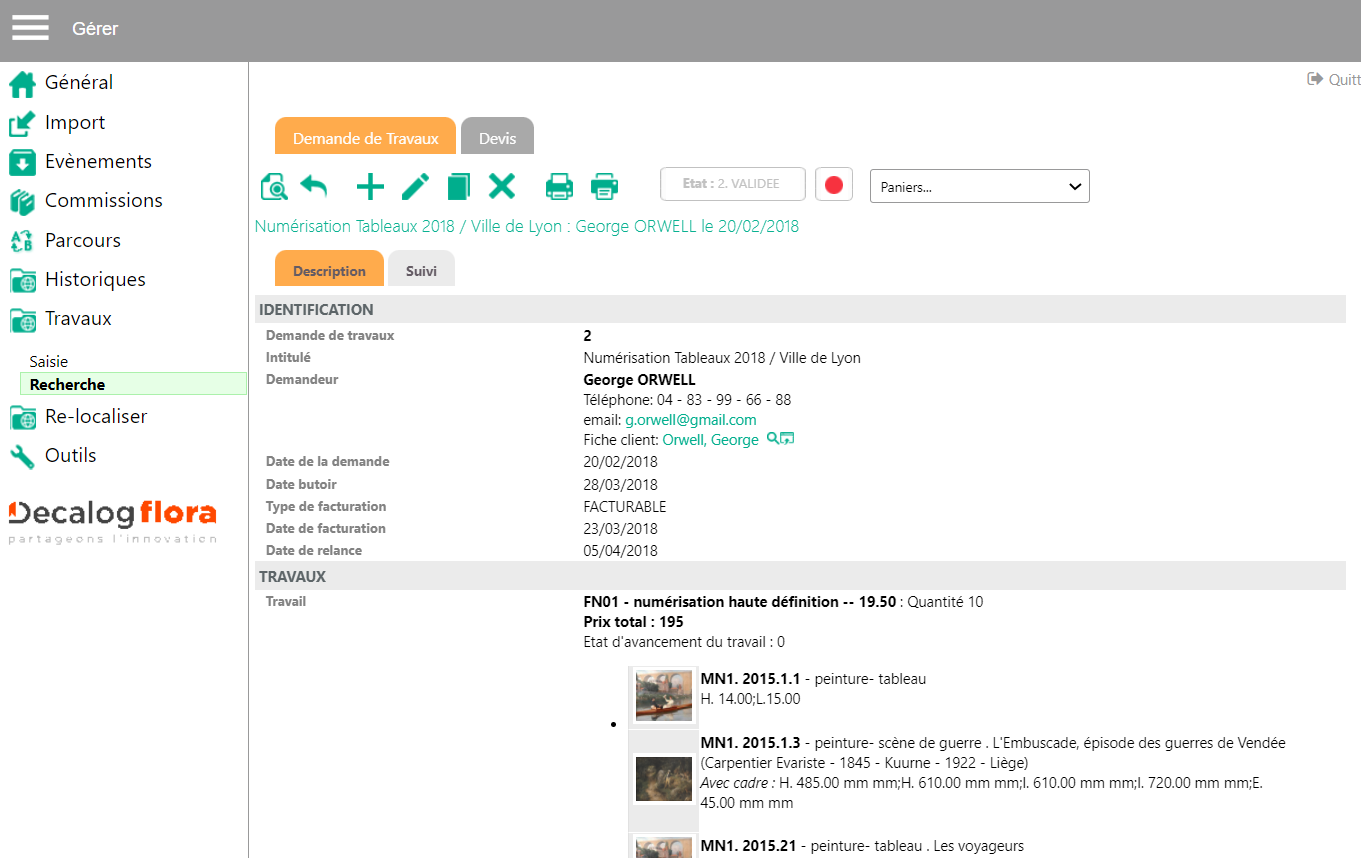1361x858 pixels.
Task: Open the Orwell, George client record link
Action: pyautogui.click(x=710, y=440)
